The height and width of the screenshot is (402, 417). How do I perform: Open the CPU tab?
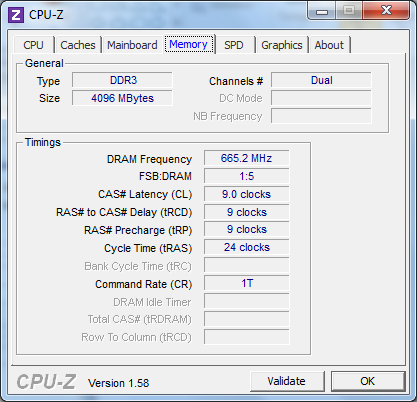[33, 45]
